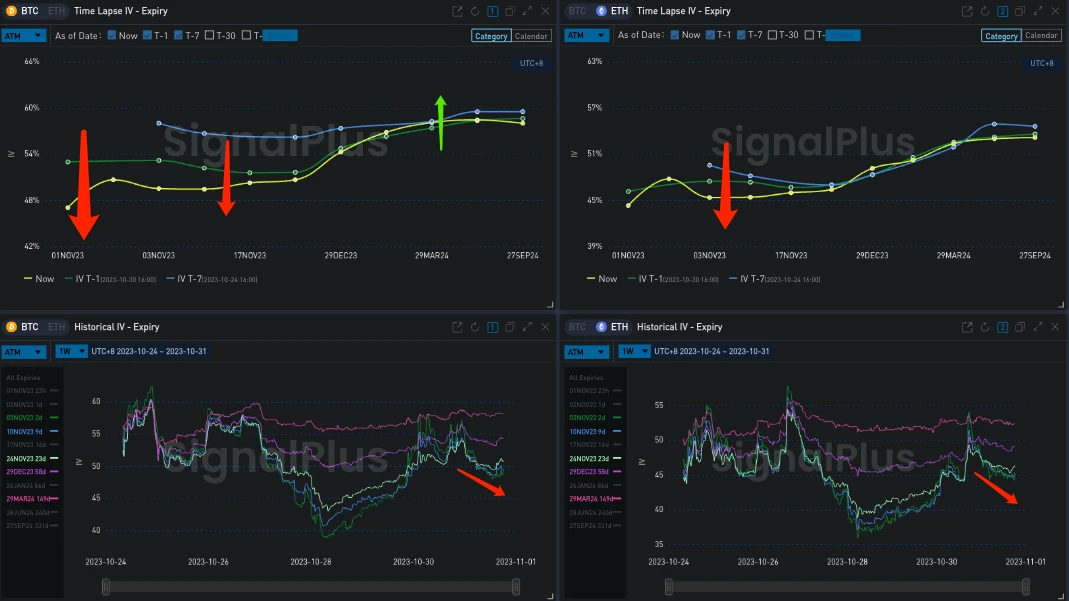
Task: Open the 1W period dropdown in BTC Historical IV
Action: point(70,352)
